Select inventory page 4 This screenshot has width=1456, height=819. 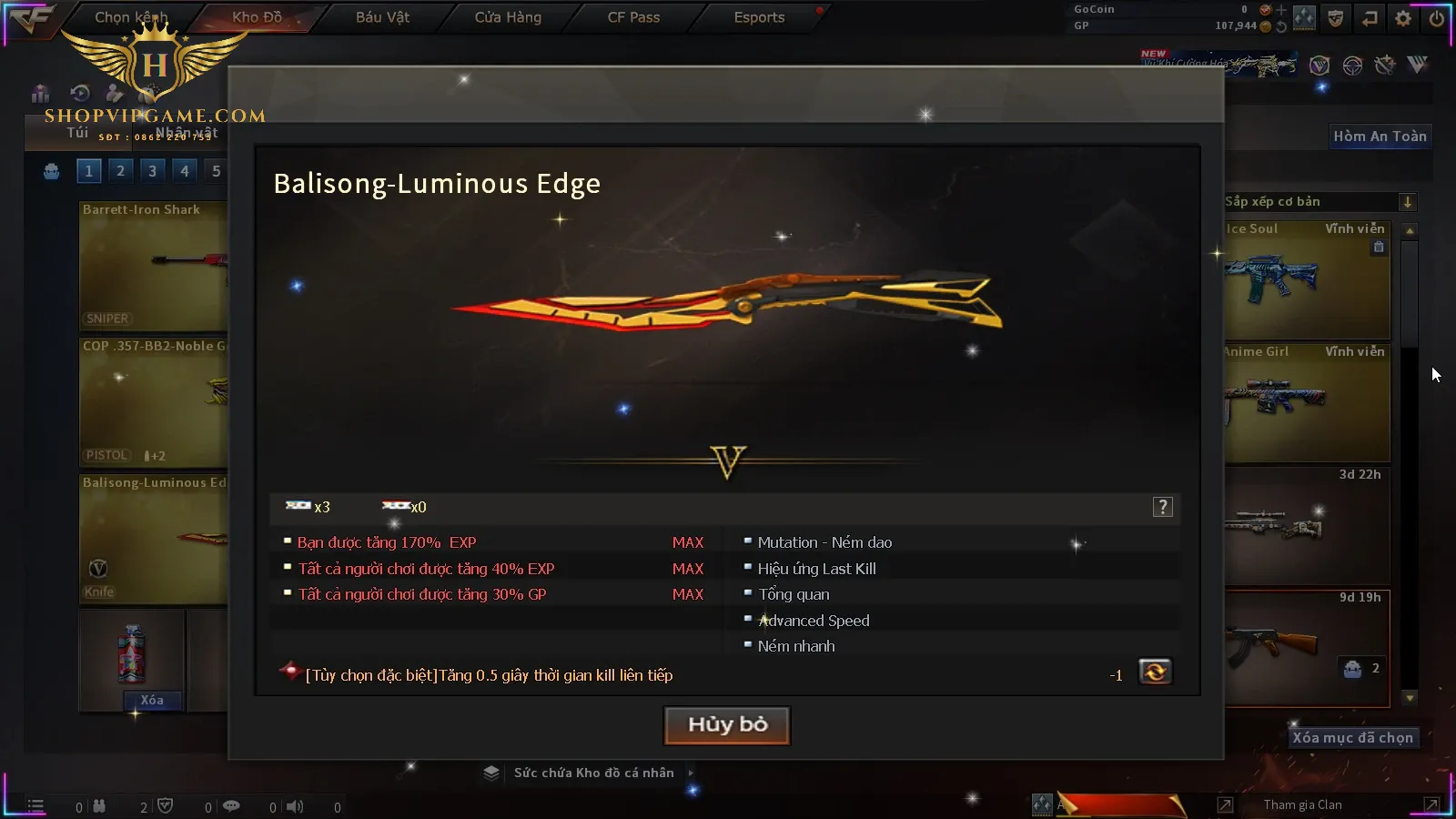[185, 170]
